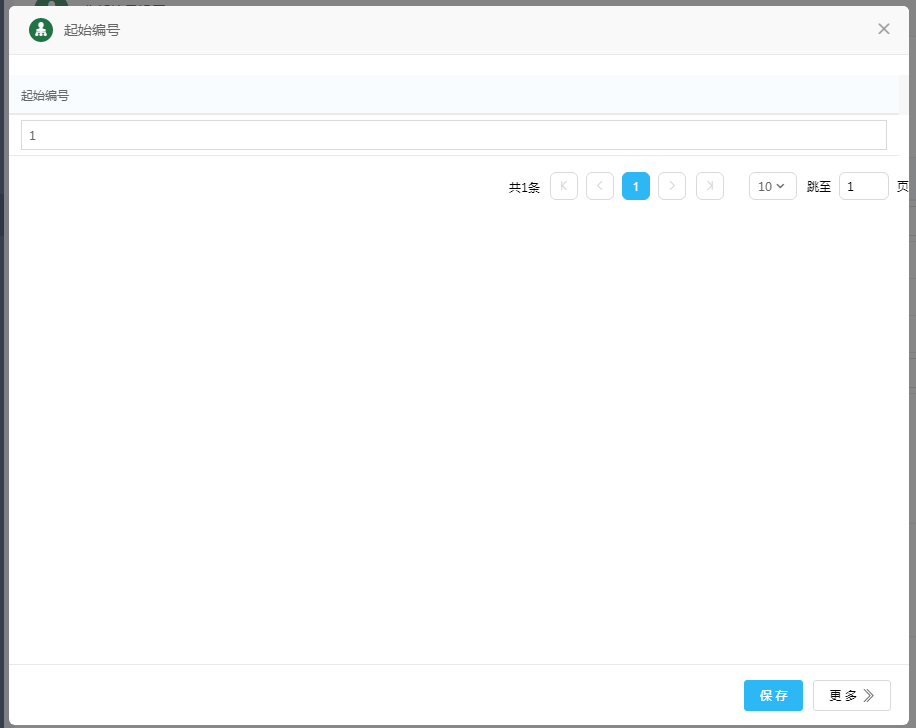This screenshot has height=728, width=916.
Task: Open the page size dropdown showing 10
Action: click(772, 186)
